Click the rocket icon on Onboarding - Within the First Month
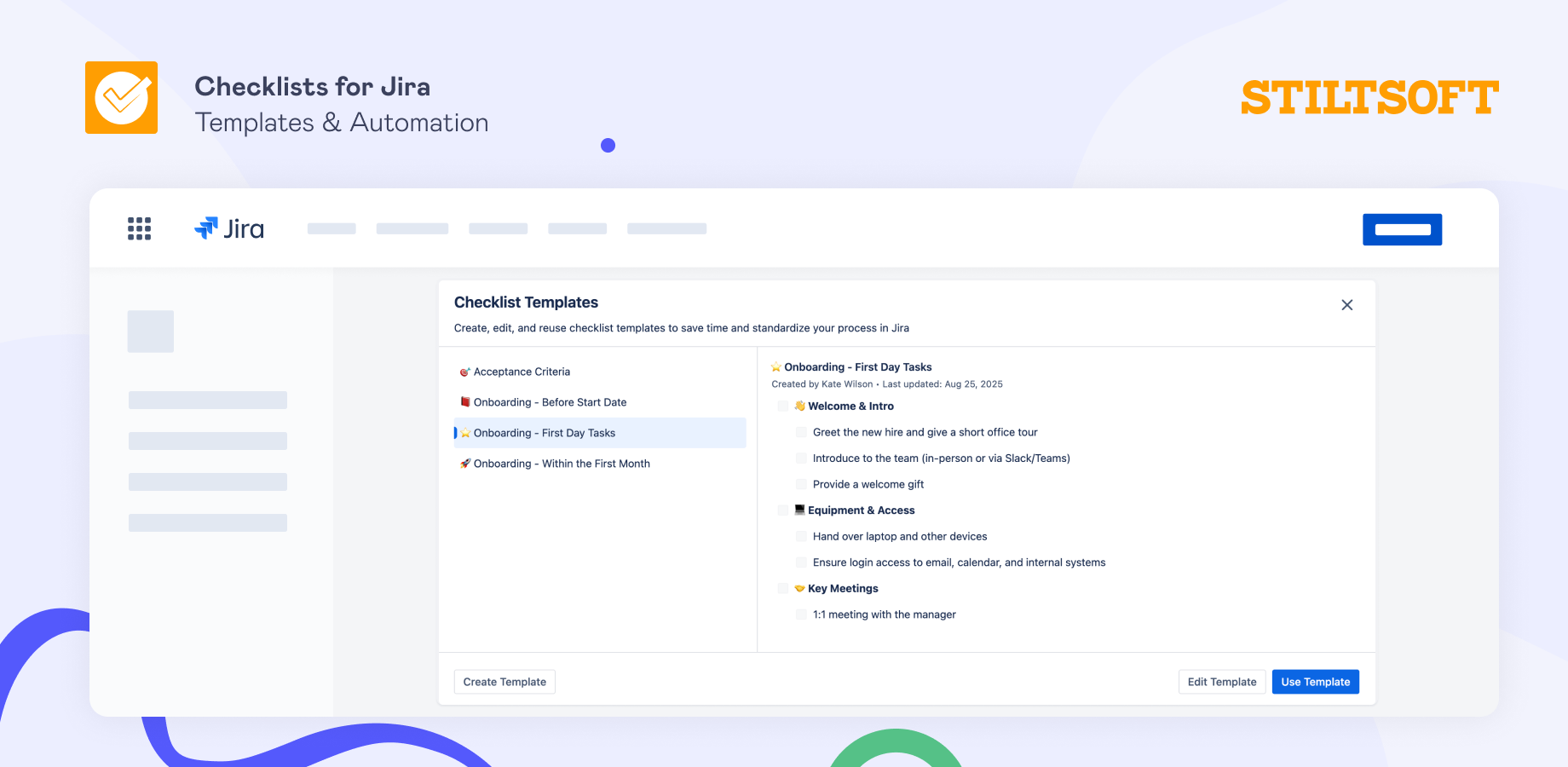This screenshot has width=1568, height=767. pos(464,463)
